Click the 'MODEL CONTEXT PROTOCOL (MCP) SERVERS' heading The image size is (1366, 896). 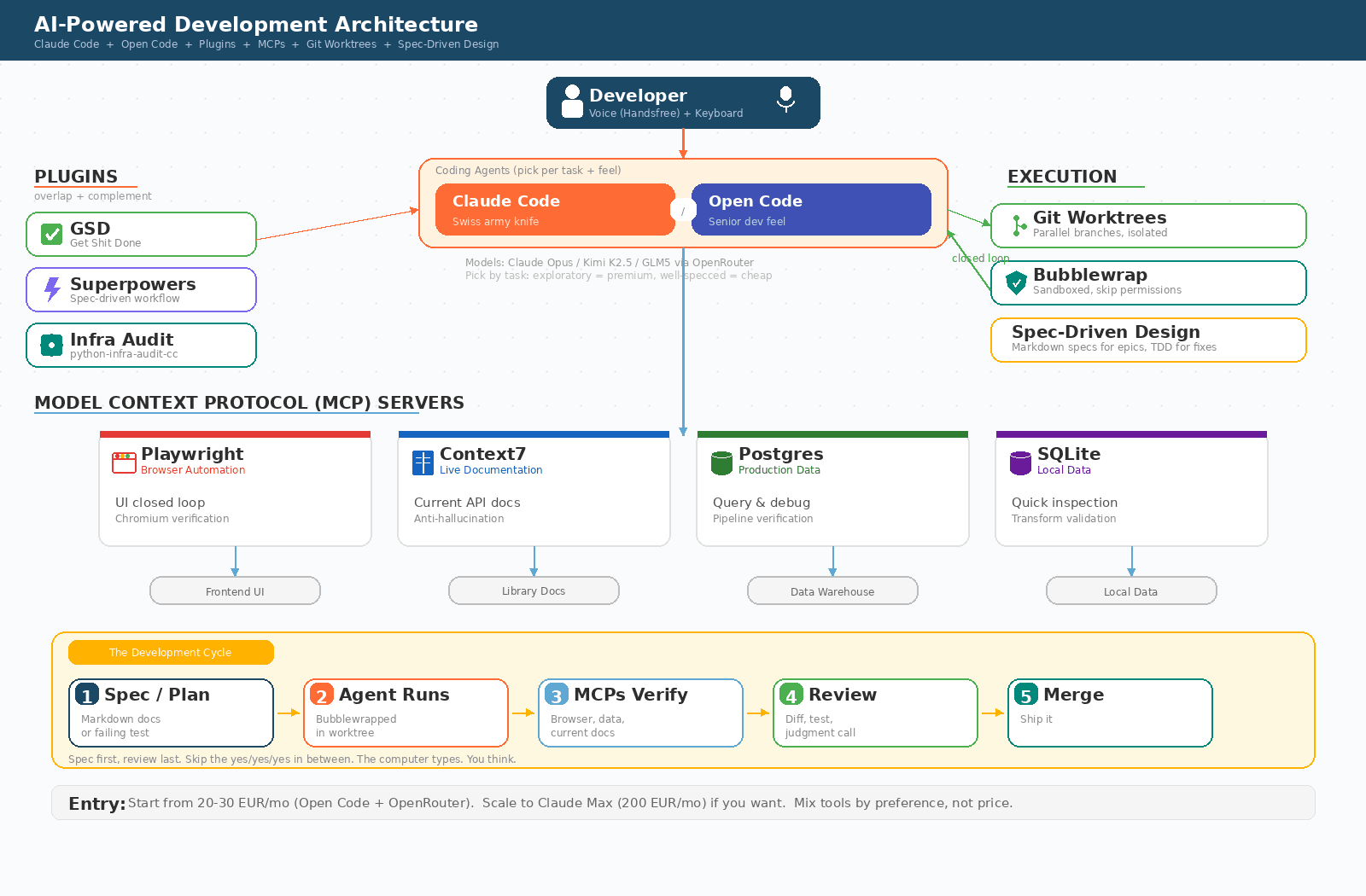pos(249,403)
